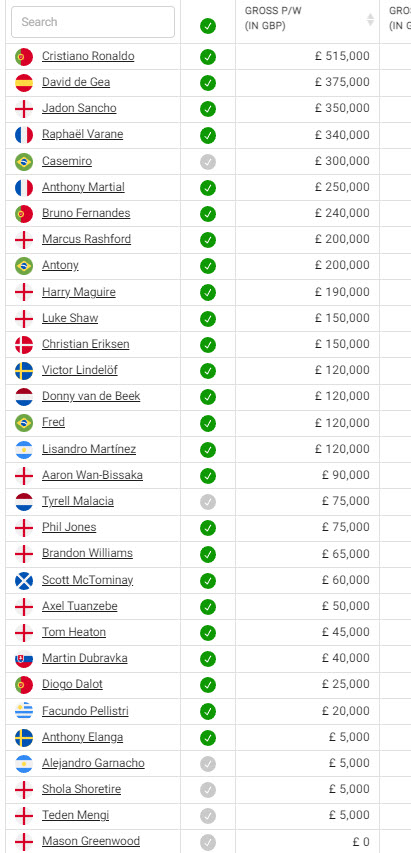The image size is (411, 853).
Task: Click the Netherlands flag next to Donny van de Beek
Action: (x=24, y=397)
